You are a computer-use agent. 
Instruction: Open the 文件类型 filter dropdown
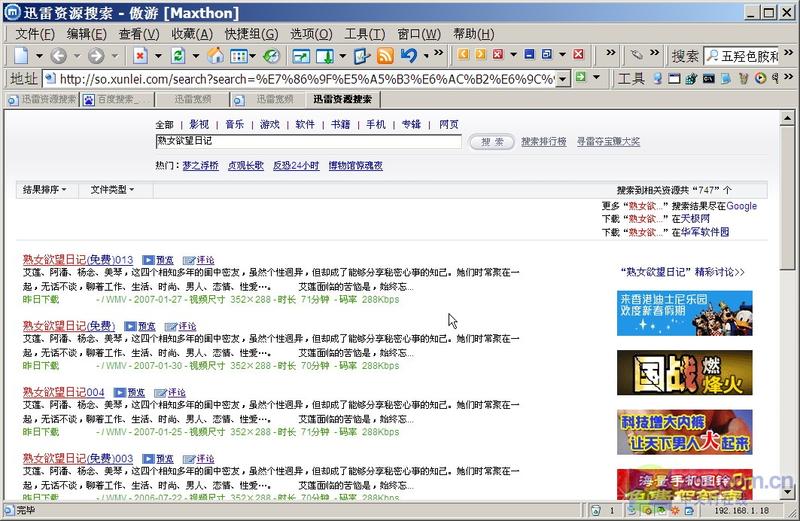coord(112,189)
